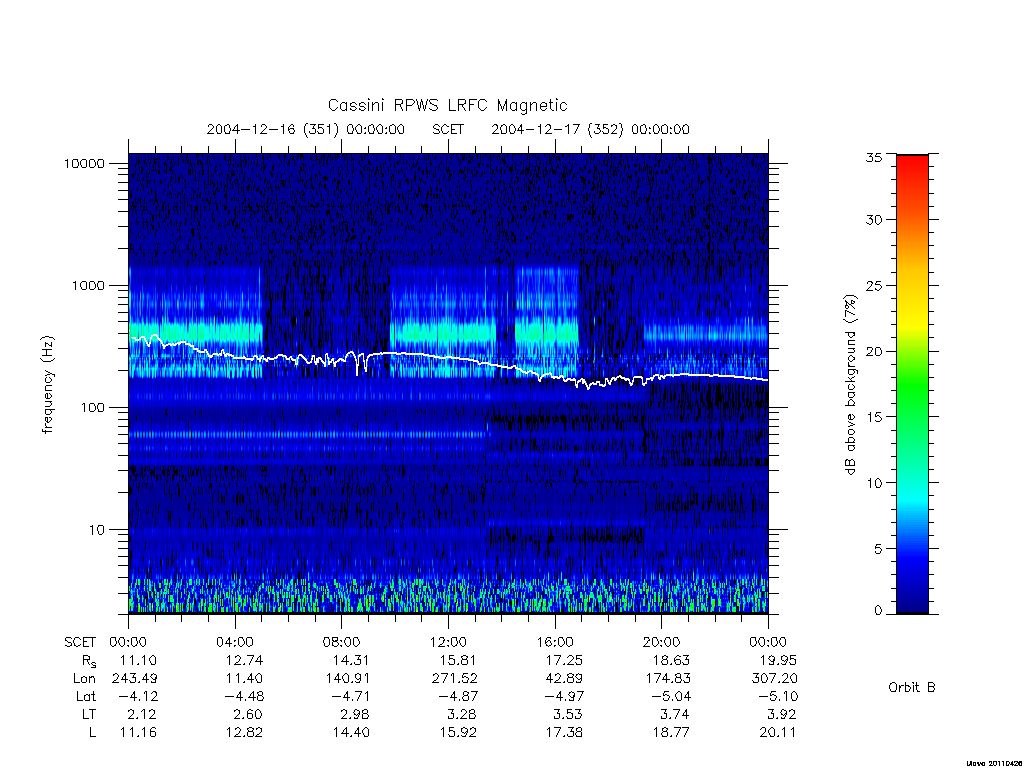Click the 'dB above background (7%)' label
Viewport: 1024px width, 768px height.
pyautogui.click(x=850, y=384)
